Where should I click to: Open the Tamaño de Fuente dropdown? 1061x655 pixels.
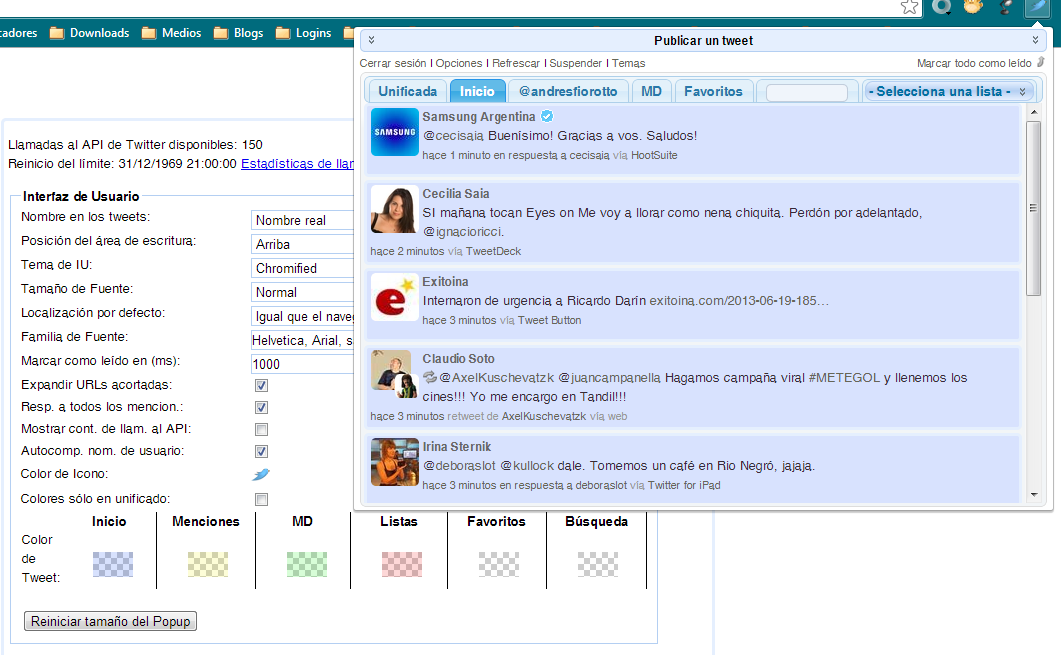302,292
